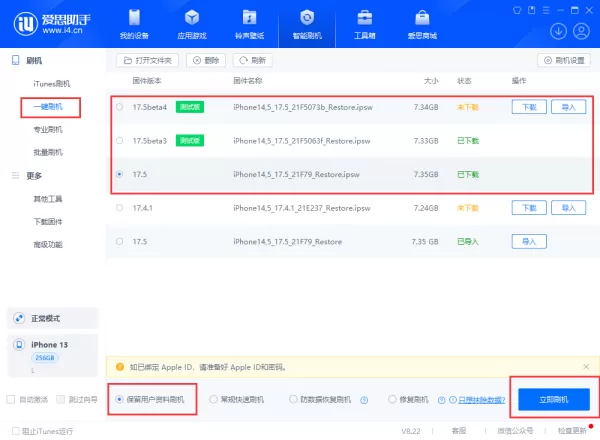Screen dimensions: 600x440
Task: Import firmware on the 17.5beta4 row
Action: point(569,107)
